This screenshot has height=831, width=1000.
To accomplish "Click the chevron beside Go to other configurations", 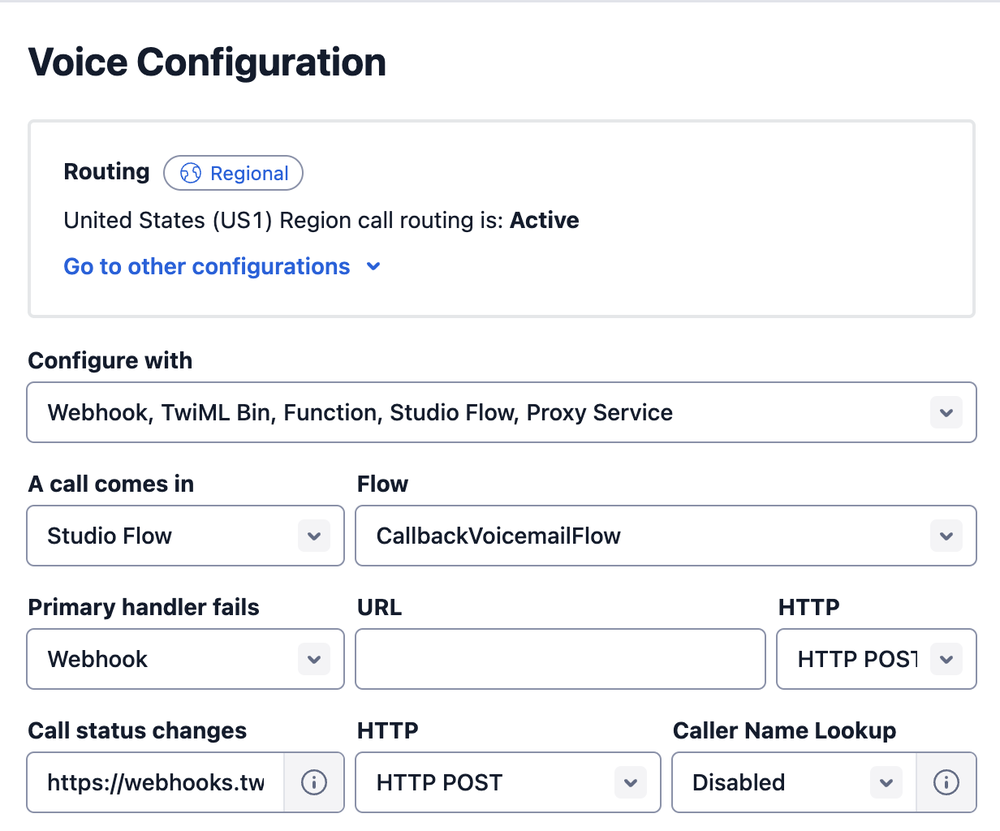I will coord(373,267).
